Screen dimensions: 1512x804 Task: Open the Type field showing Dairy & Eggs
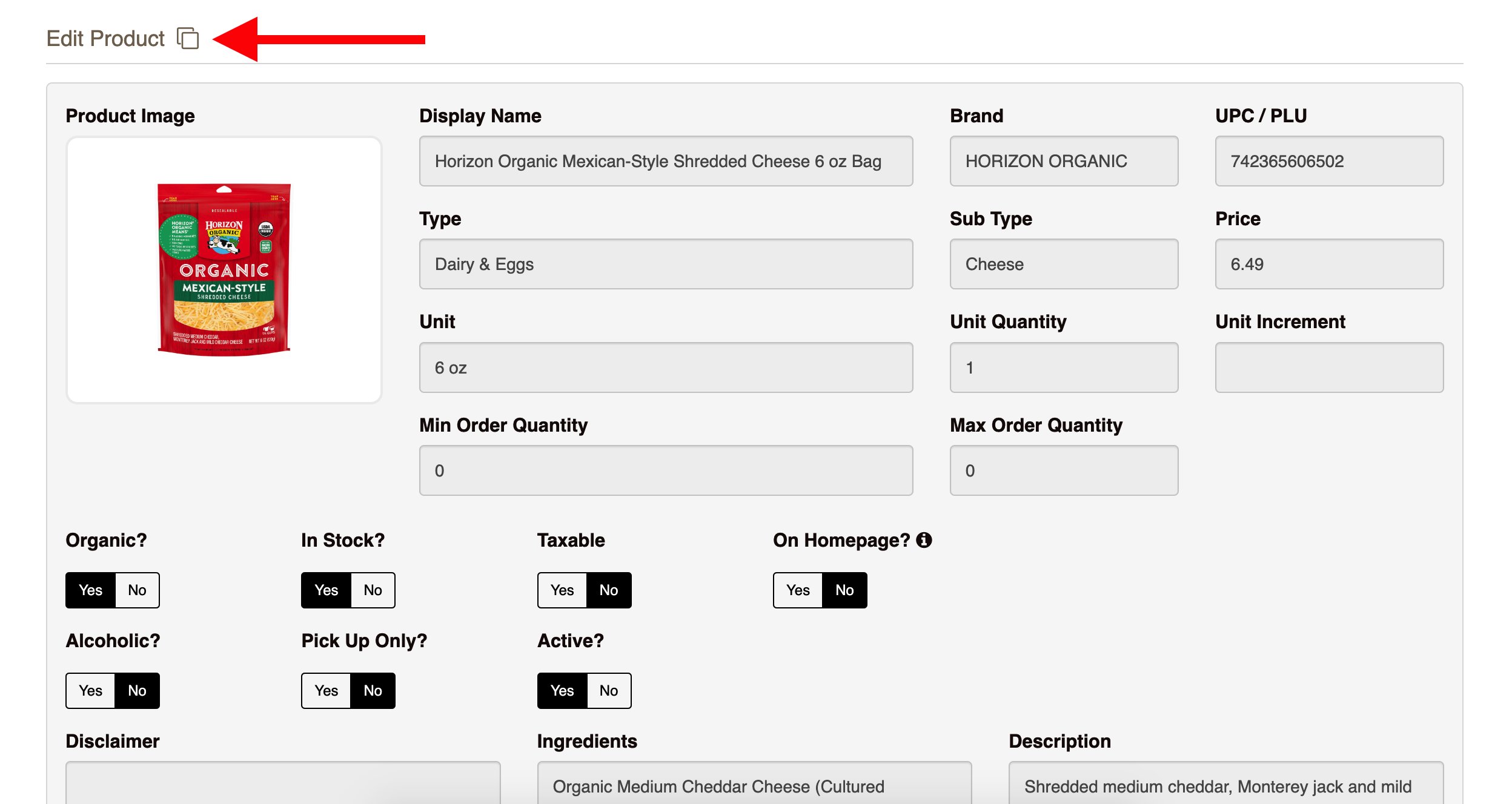(x=666, y=264)
